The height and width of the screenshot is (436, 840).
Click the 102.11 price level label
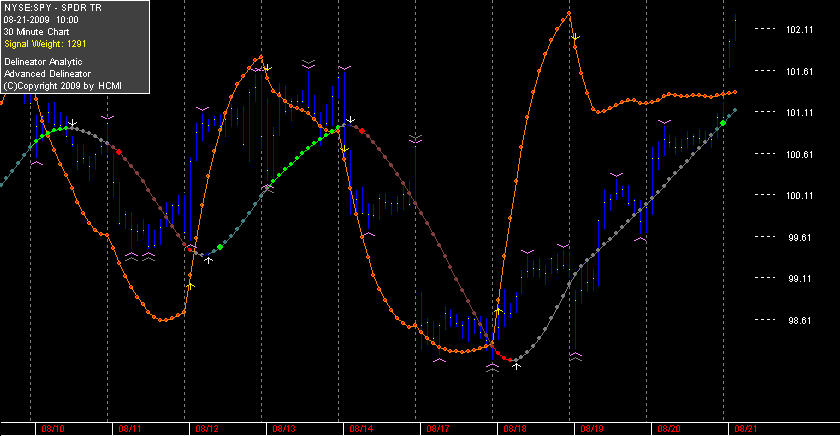click(799, 29)
